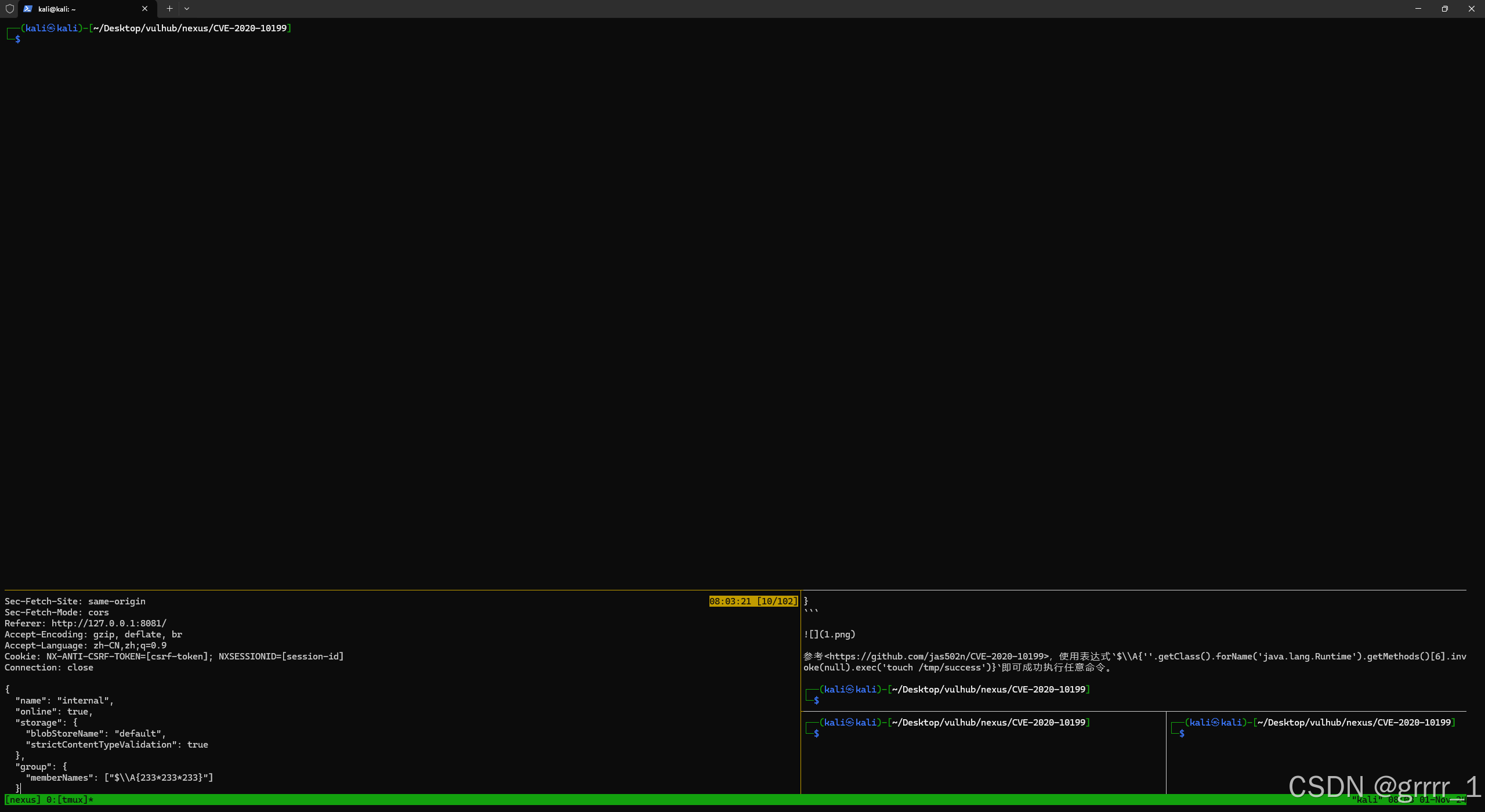Open a new terminal tab with plus
1485x812 pixels.
[x=169, y=9]
